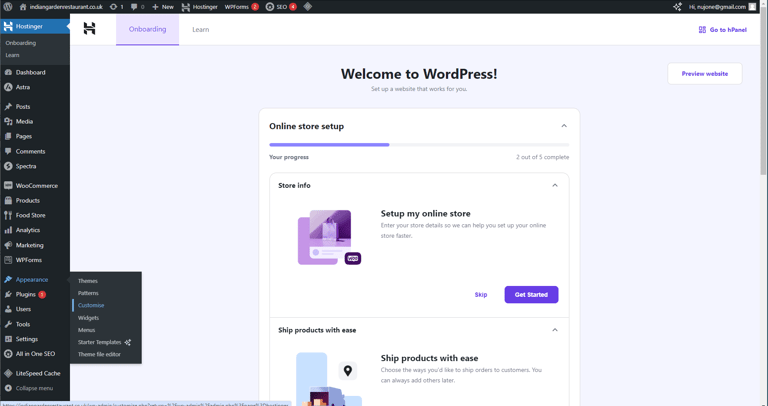The image size is (768, 406).
Task: Click the Analytics bar-chart icon
Action: [x=8, y=230]
